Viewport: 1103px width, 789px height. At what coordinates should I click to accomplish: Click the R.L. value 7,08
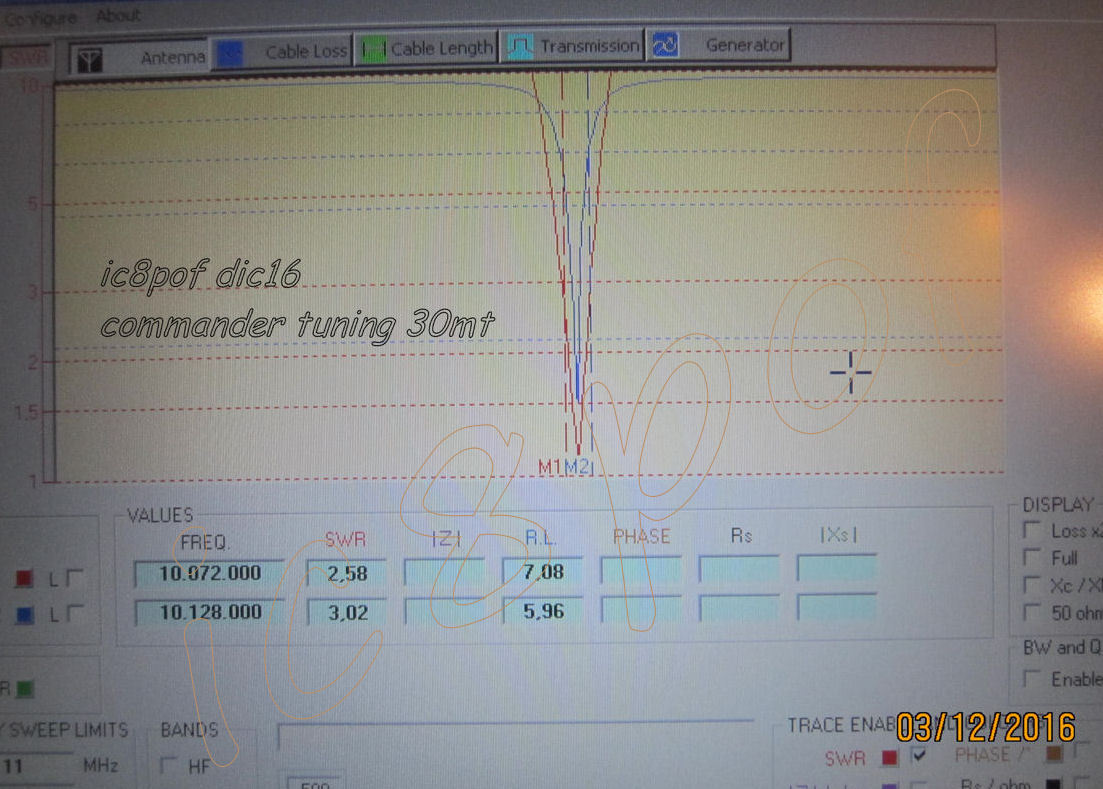(542, 571)
